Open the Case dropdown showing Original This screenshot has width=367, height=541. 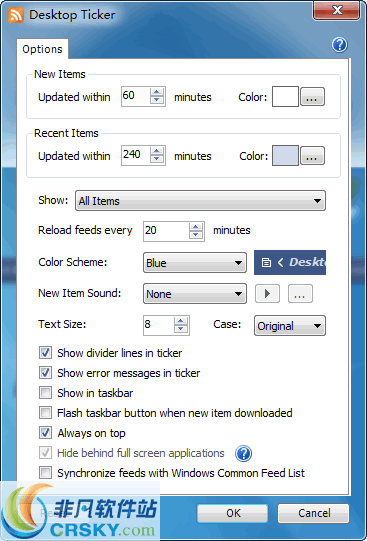[290, 326]
